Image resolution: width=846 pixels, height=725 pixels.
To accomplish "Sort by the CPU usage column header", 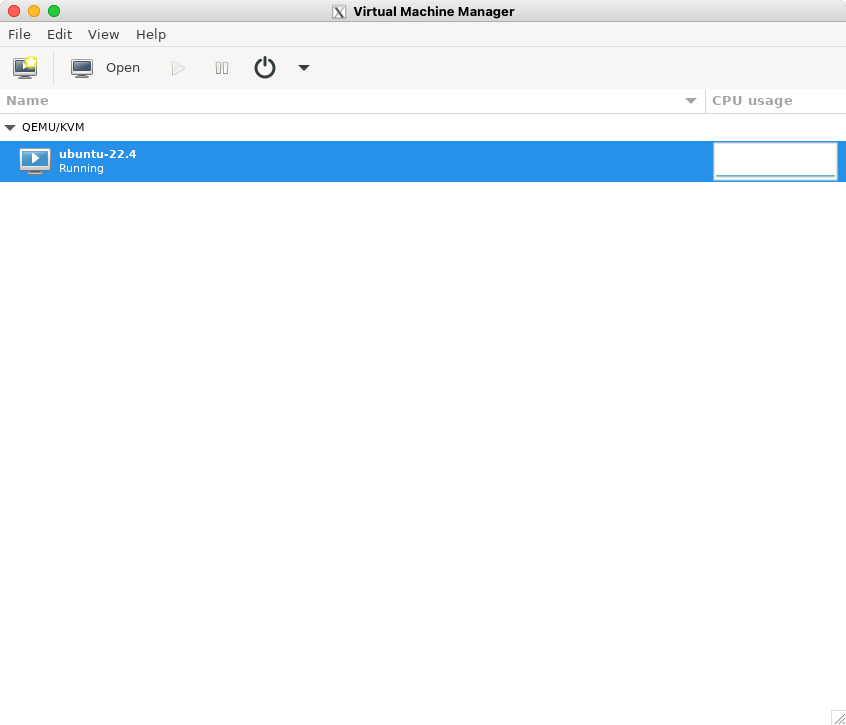I will (x=752, y=101).
